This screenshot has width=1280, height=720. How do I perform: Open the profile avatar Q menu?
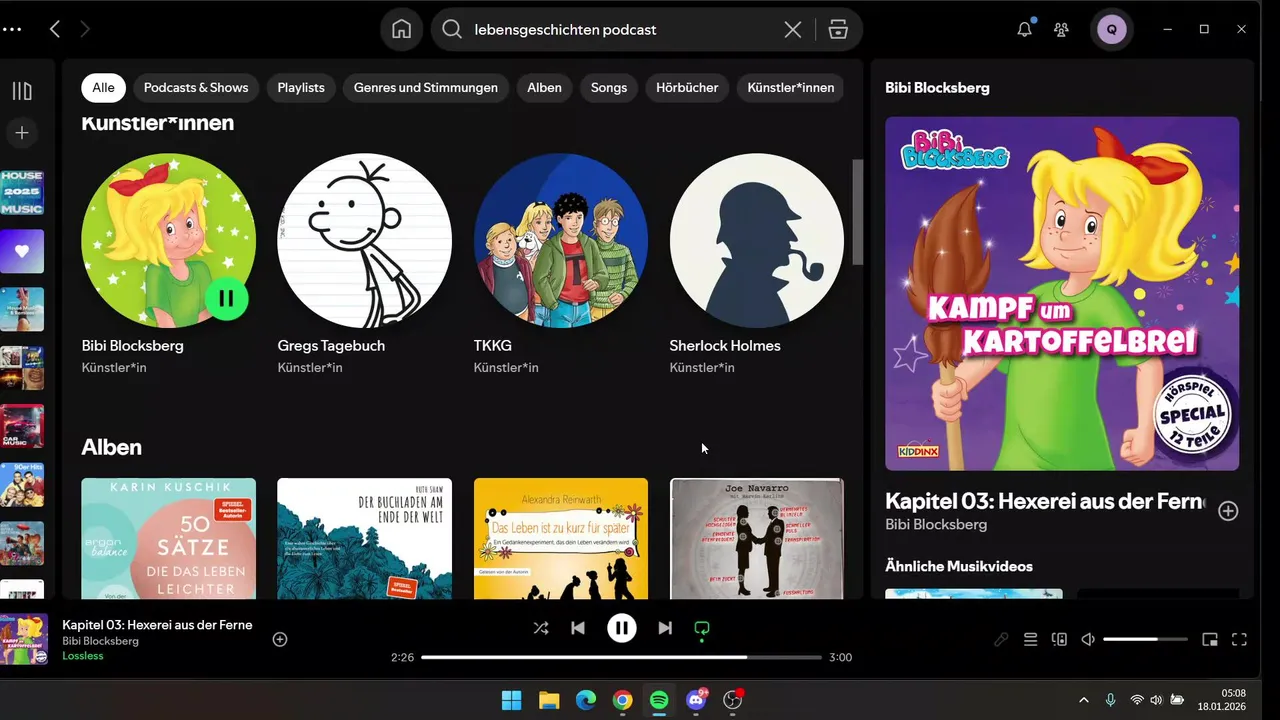(1111, 29)
